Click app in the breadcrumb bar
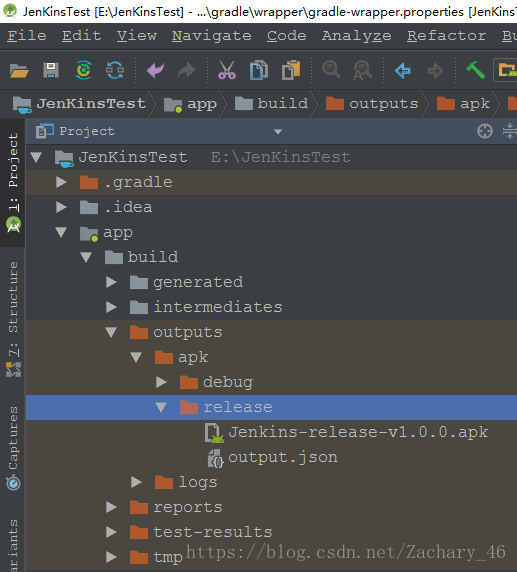The width and height of the screenshot is (517, 572). click(x=190, y=104)
